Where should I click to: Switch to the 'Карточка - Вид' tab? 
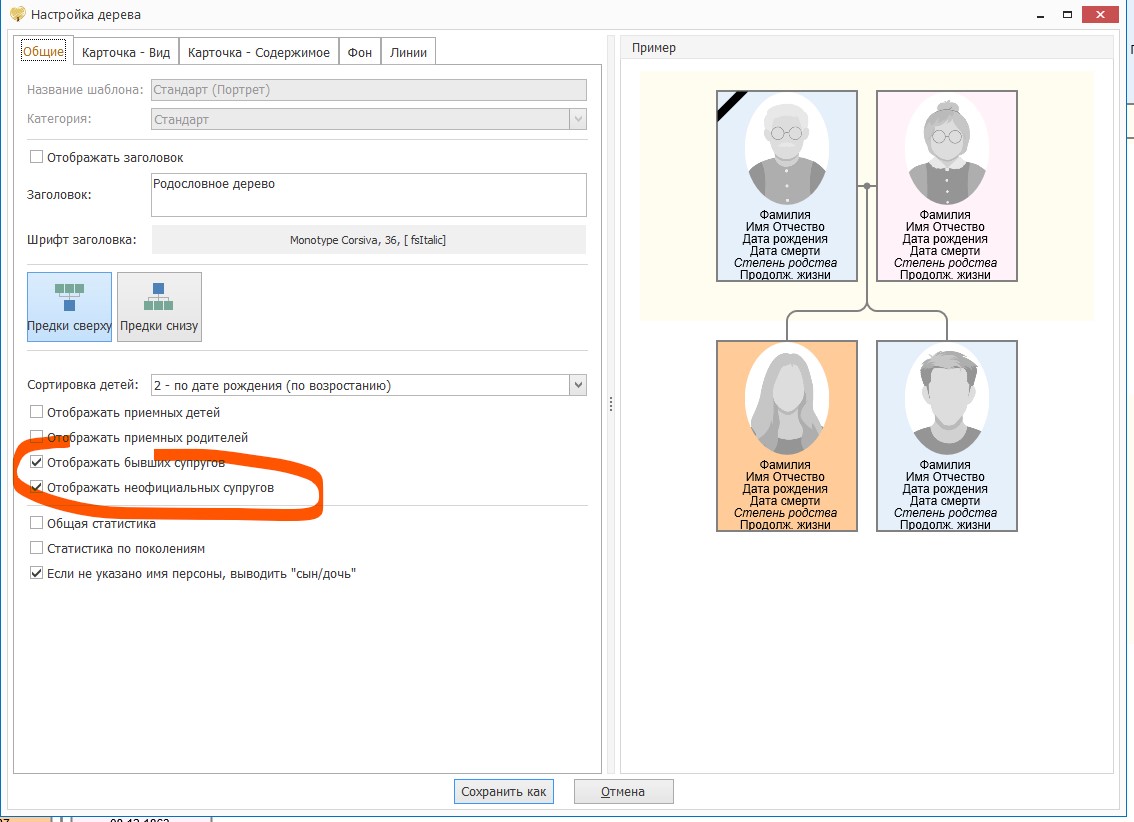(x=126, y=52)
